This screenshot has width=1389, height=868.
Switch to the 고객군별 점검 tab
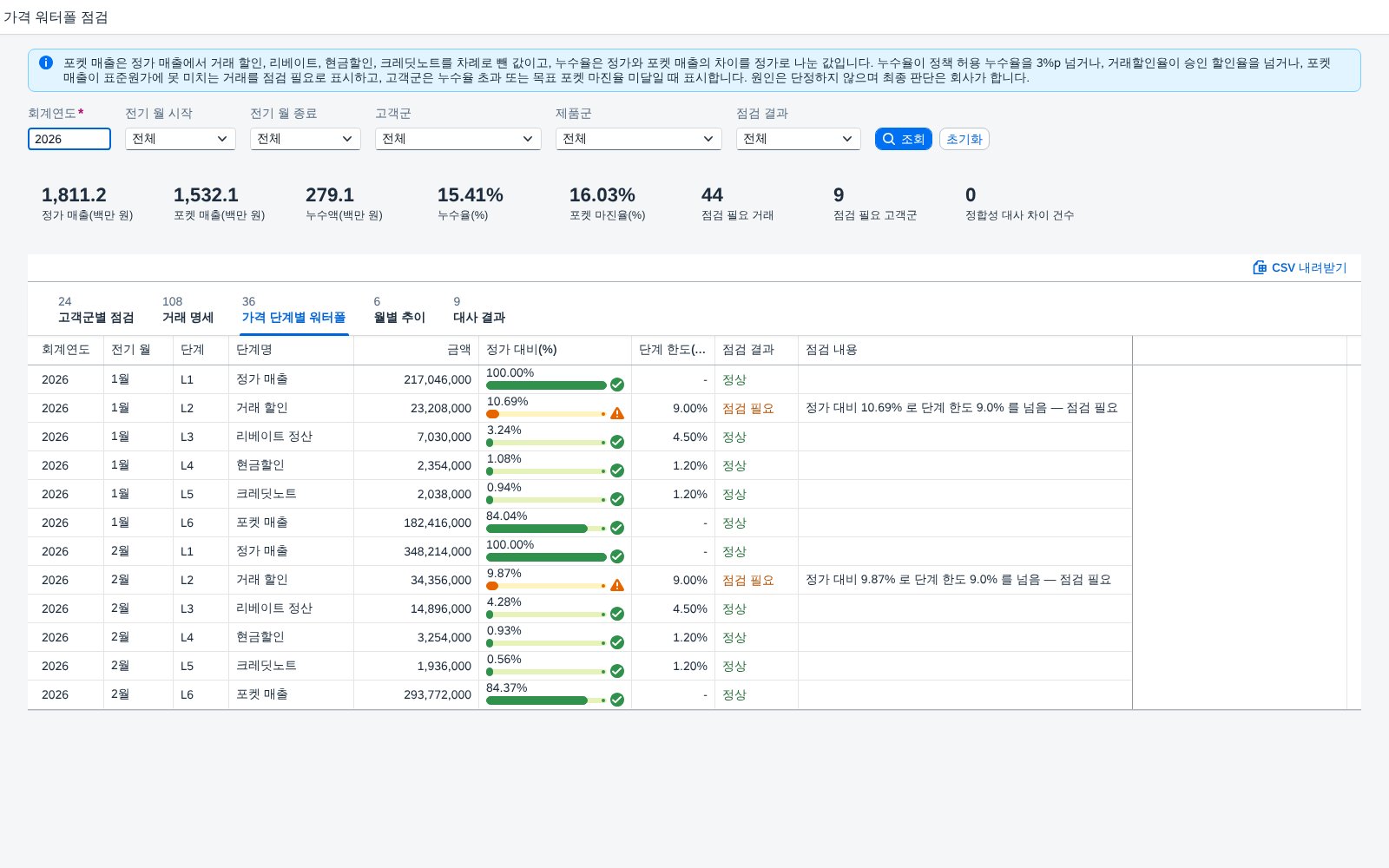click(x=95, y=310)
